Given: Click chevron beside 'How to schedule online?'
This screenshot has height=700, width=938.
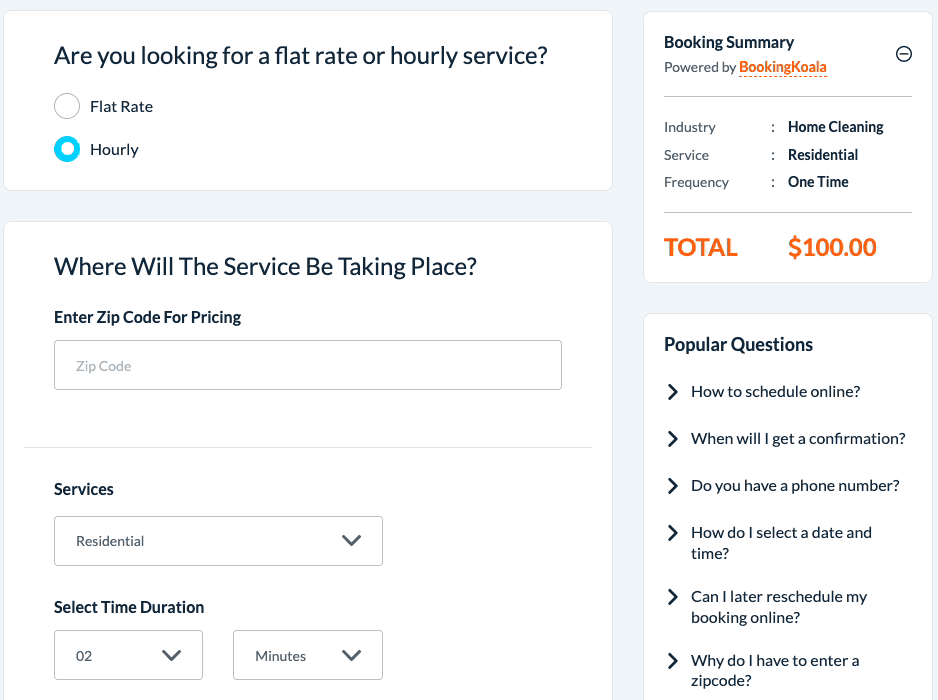Looking at the screenshot, I should click(x=673, y=392).
